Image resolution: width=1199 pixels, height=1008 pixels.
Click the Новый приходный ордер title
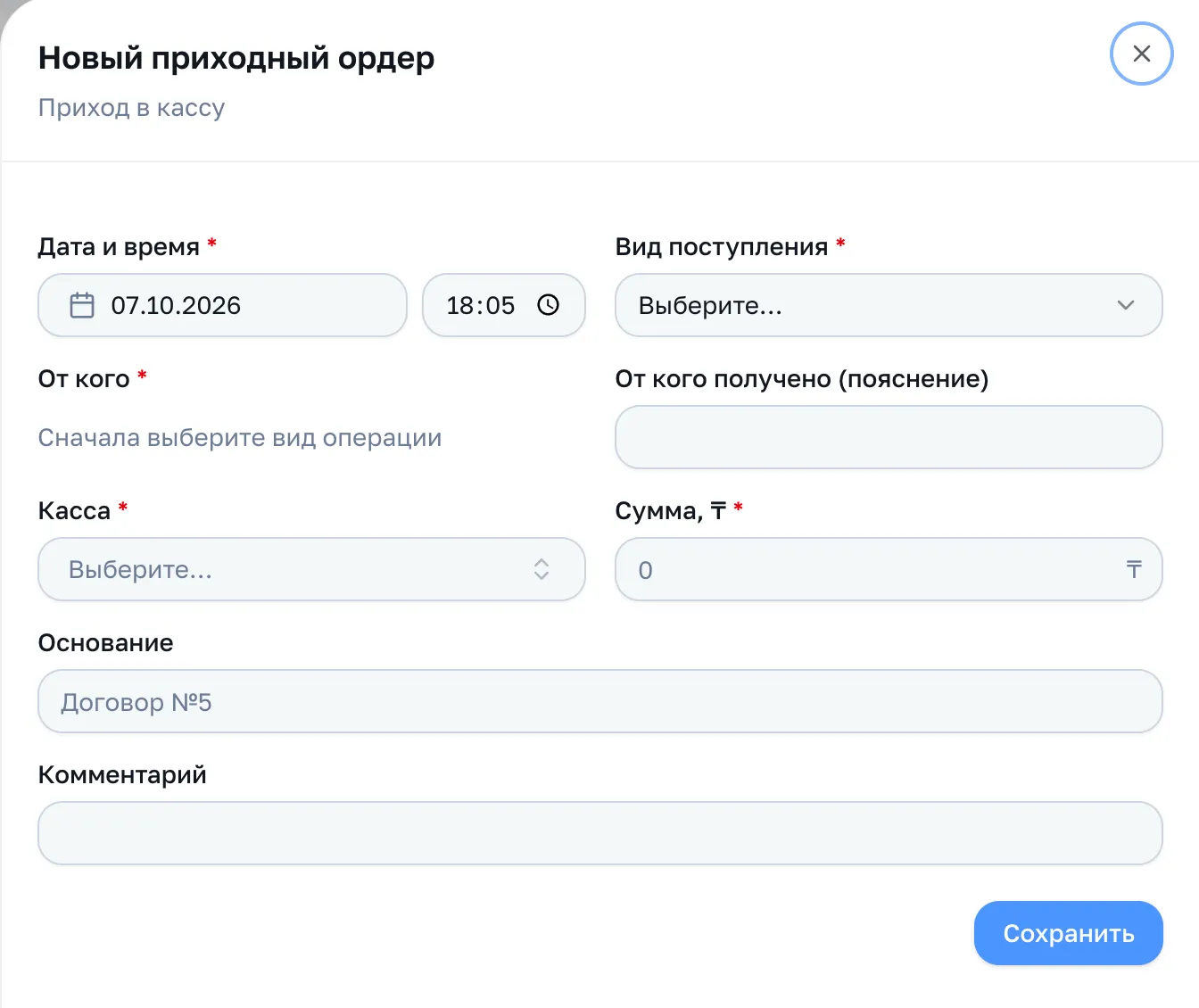pyautogui.click(x=236, y=58)
